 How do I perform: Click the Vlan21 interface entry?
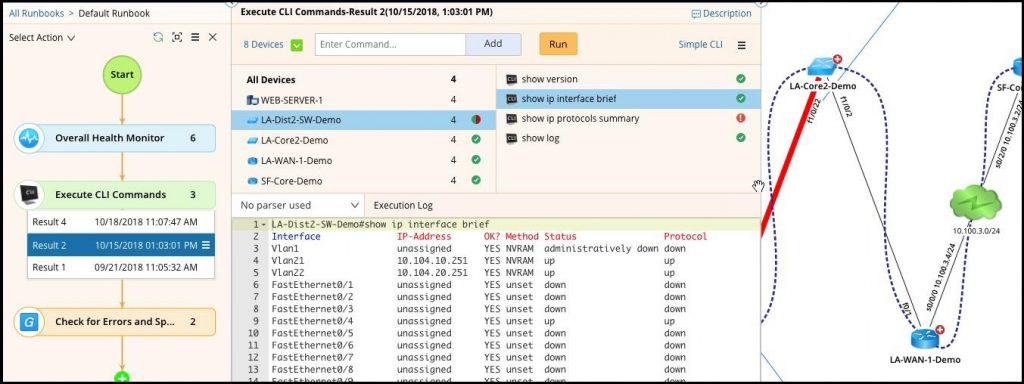[288, 261]
